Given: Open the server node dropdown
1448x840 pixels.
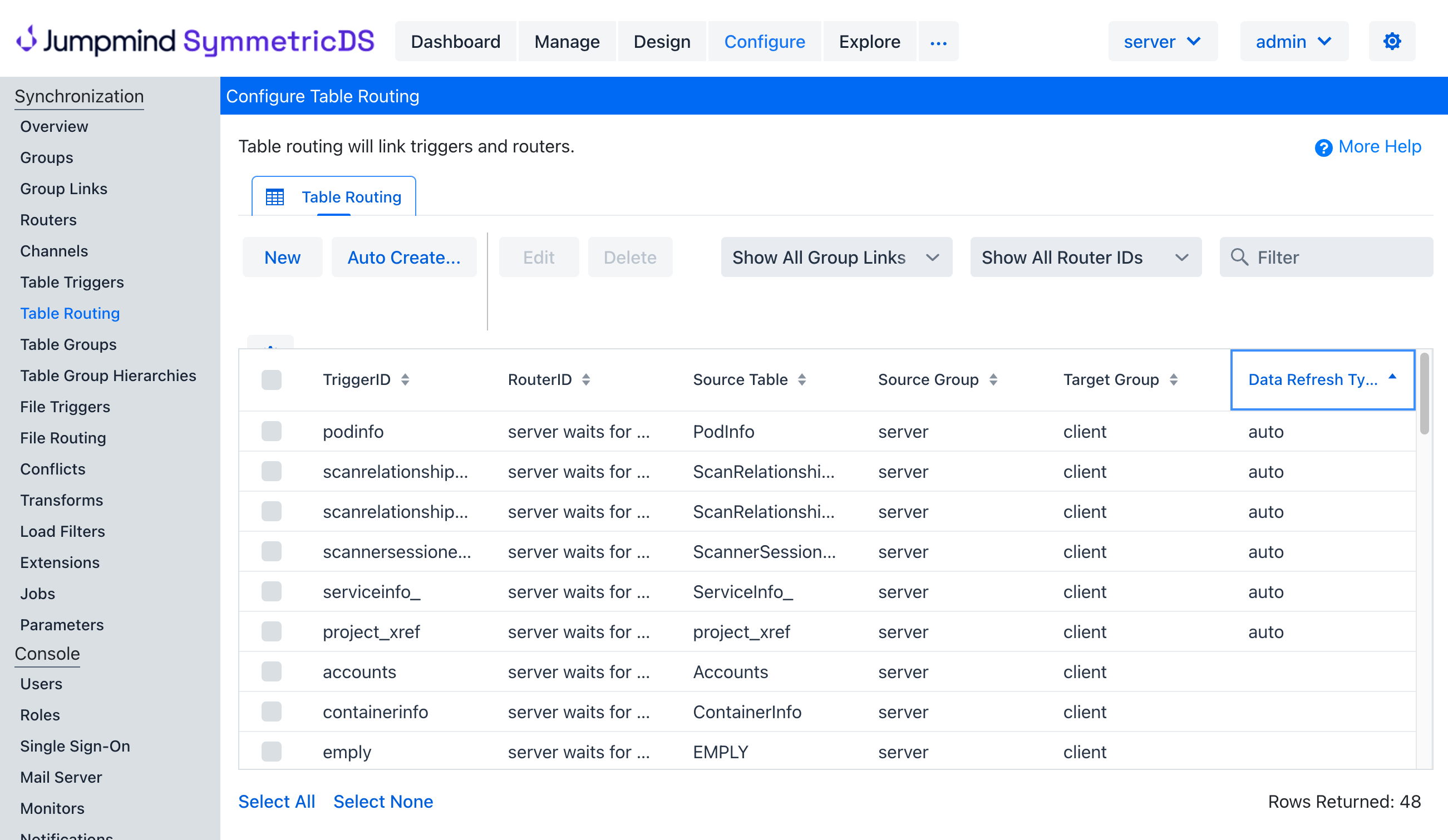Looking at the screenshot, I should coord(1162,41).
